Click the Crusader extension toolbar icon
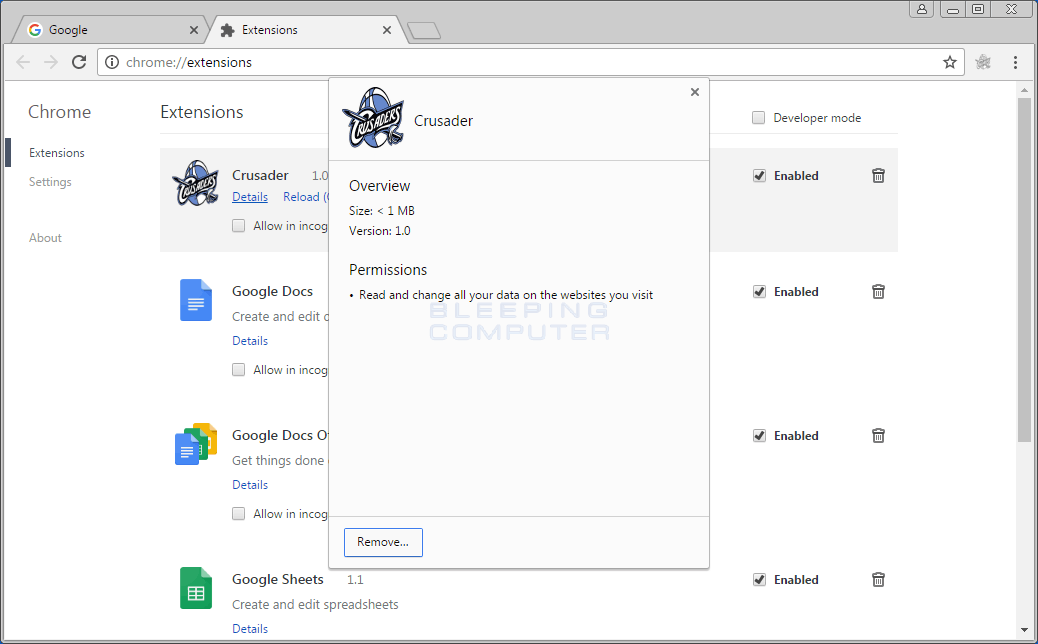The width and height of the screenshot is (1038, 644). (983, 62)
